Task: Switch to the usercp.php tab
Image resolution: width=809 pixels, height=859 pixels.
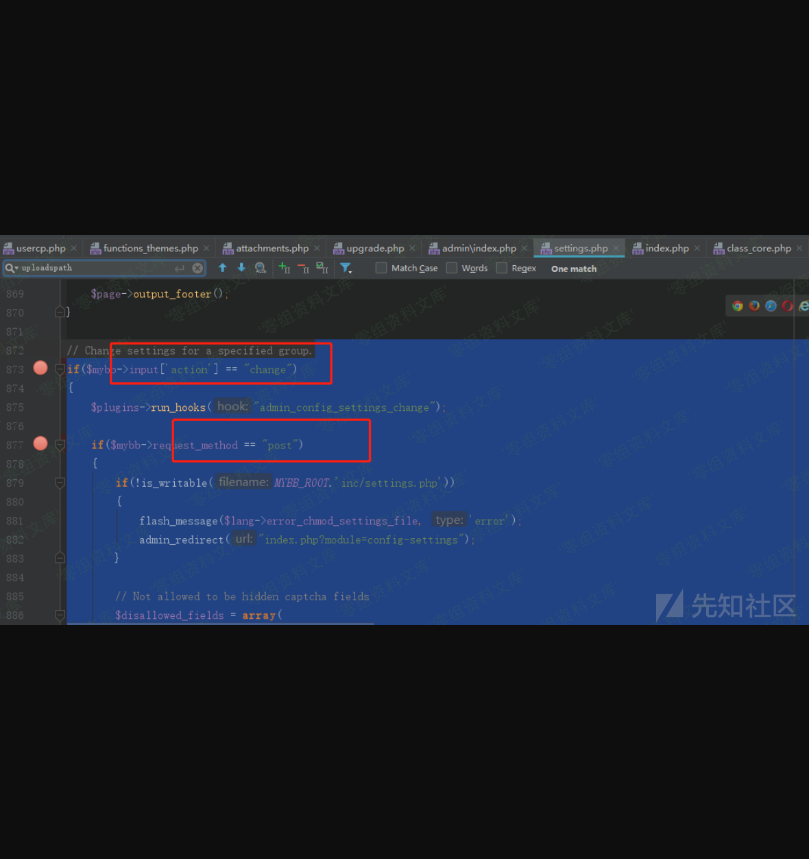Action: (x=40, y=248)
